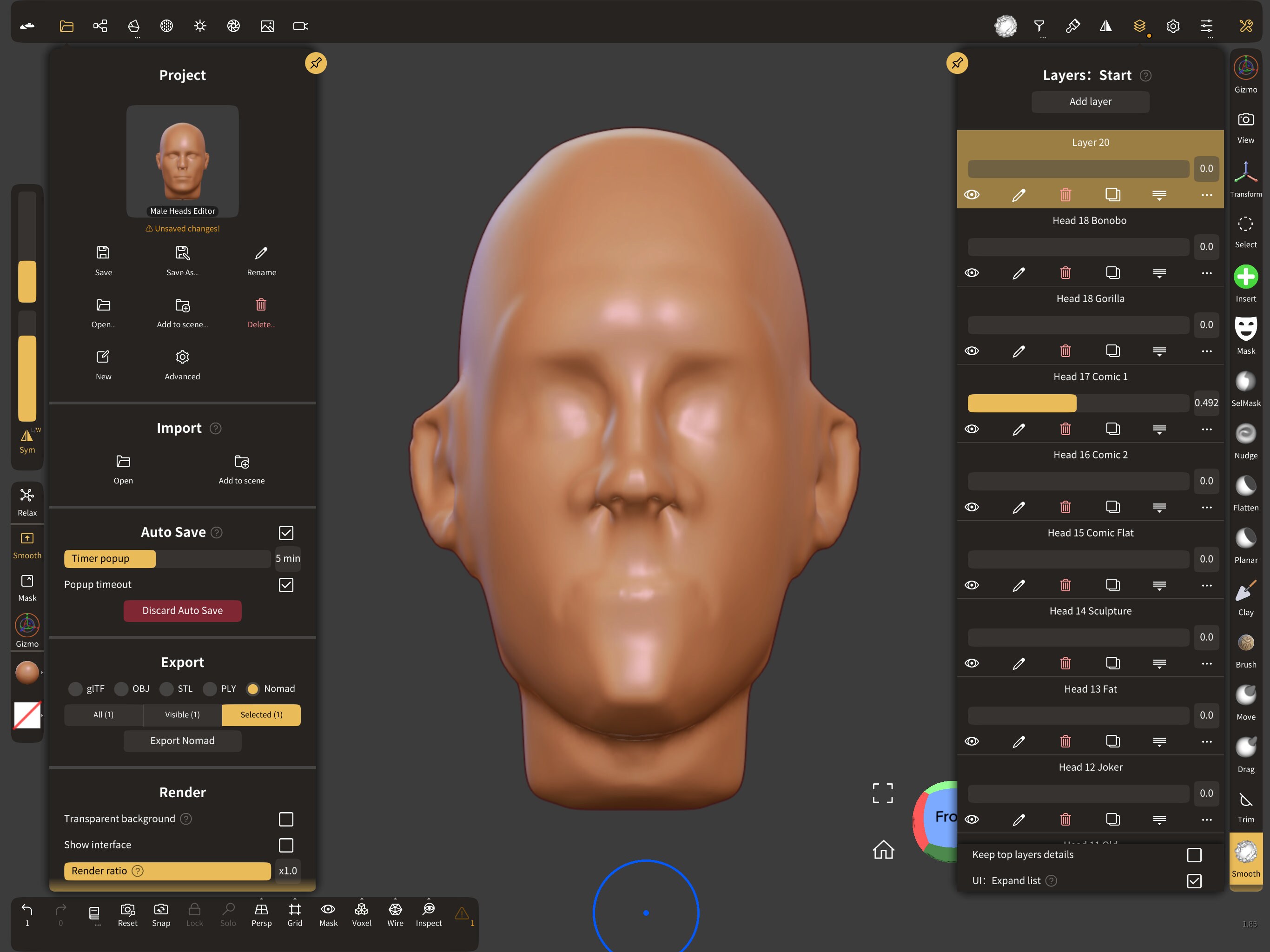1270x952 pixels.
Task: Open the Male Heads Editor project thumbnail
Action: [x=182, y=161]
